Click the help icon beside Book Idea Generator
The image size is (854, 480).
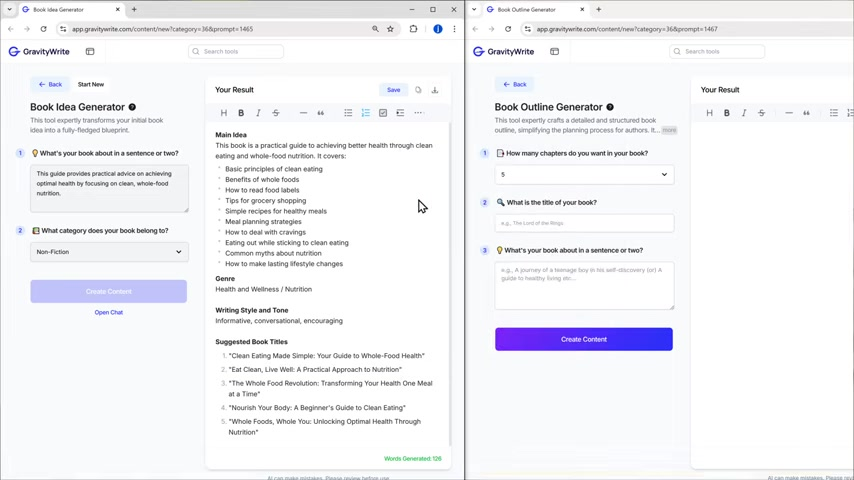pos(132,107)
